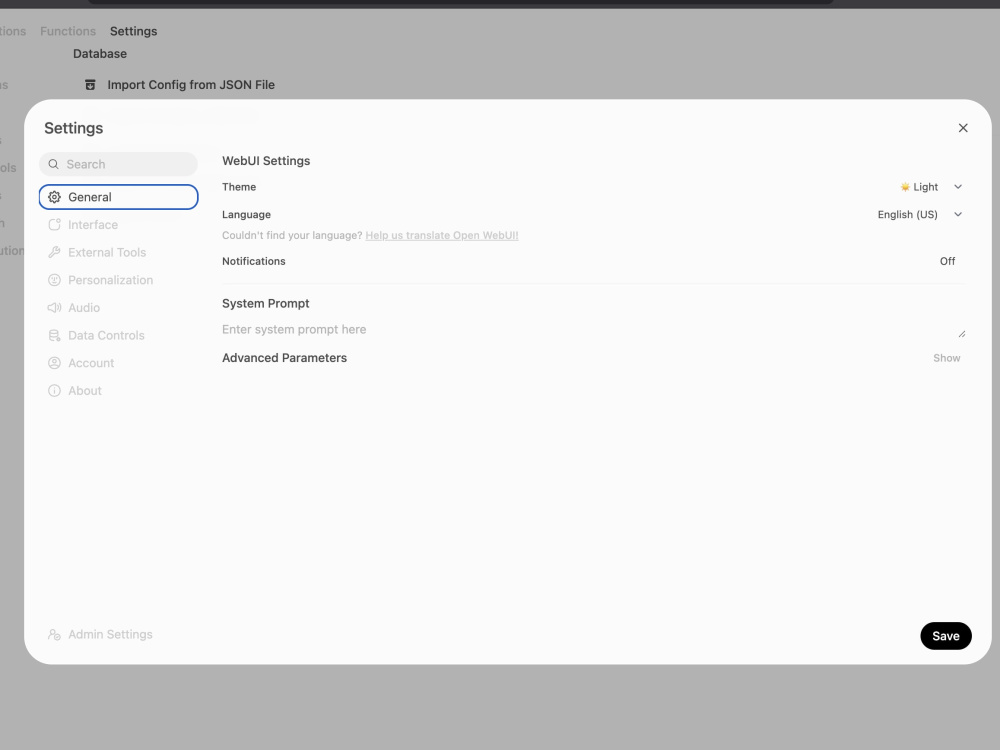Click Import Config from JSON File in background

[180, 85]
